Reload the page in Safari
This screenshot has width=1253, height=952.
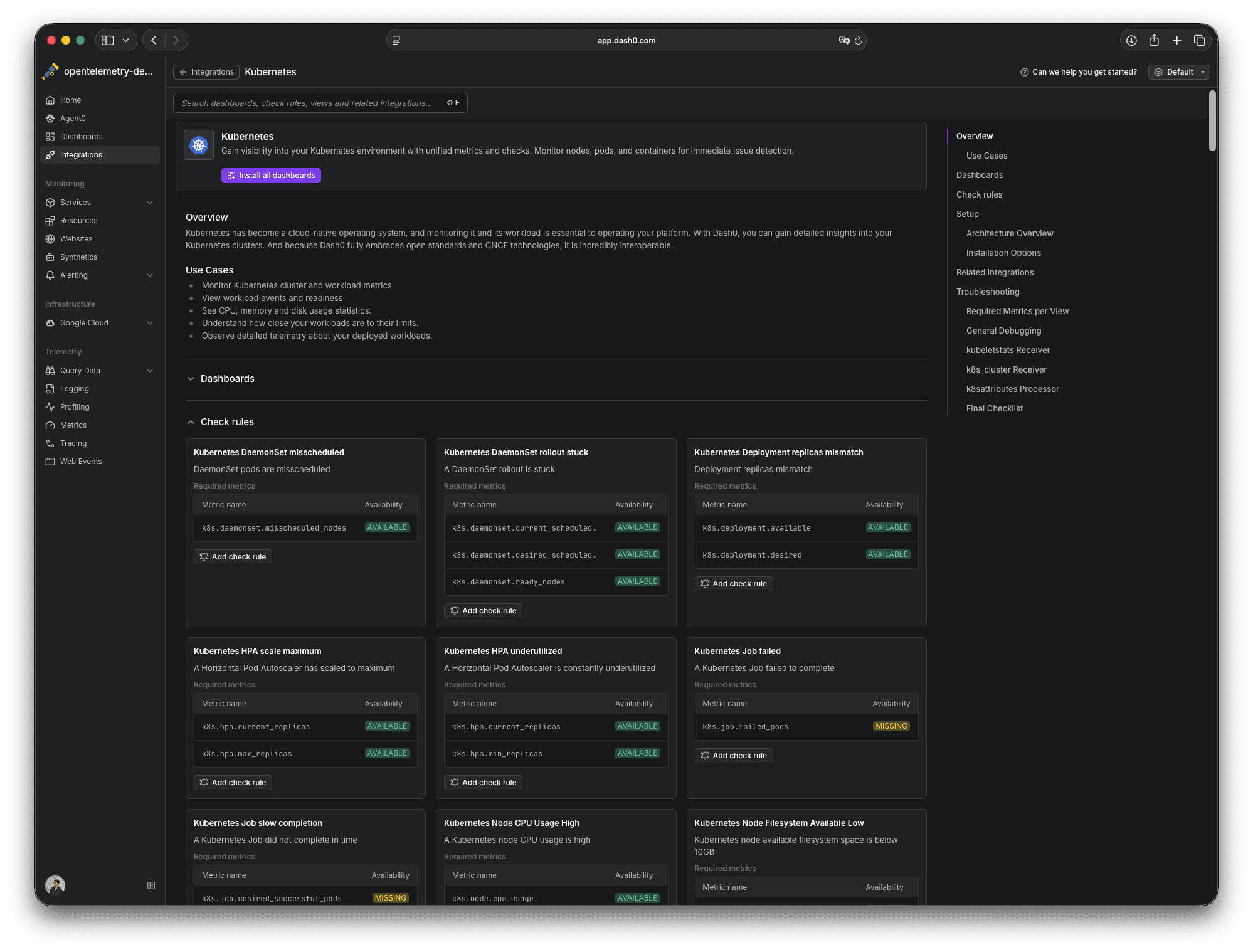[x=859, y=40]
